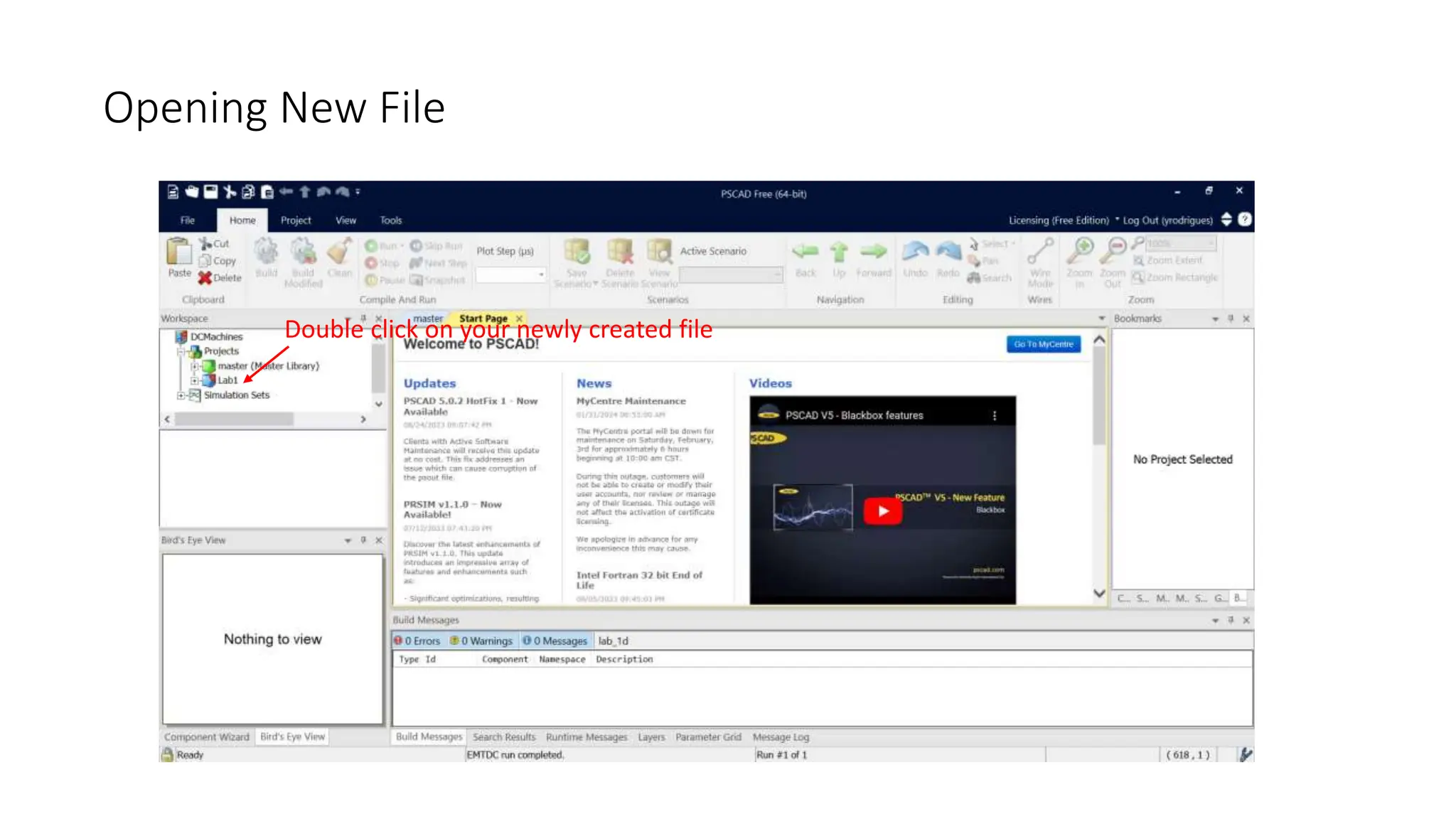Toggle the 0 Warnings filter
1456x819 pixels.
point(482,641)
